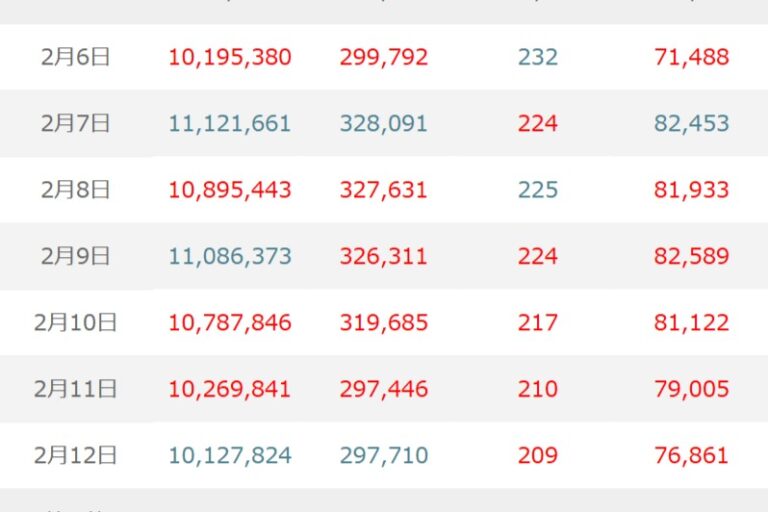Select the 71,488 value
This screenshot has height=512, width=768.
(x=691, y=57)
